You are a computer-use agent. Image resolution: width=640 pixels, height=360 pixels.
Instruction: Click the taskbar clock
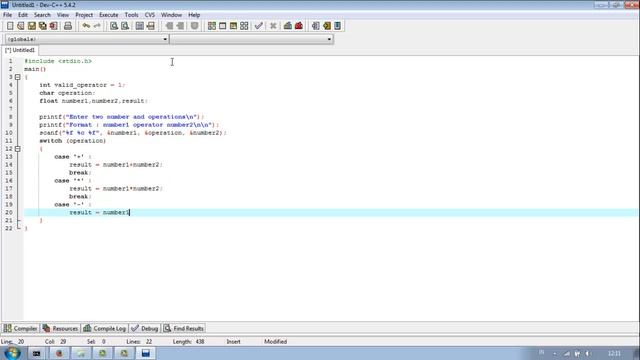click(x=614, y=353)
